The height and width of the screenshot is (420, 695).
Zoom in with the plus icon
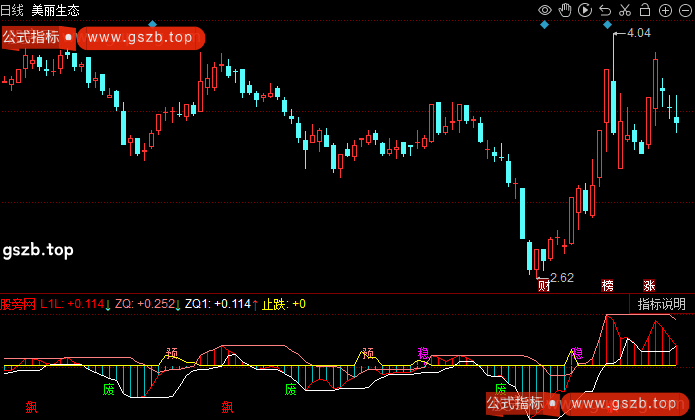point(663,10)
